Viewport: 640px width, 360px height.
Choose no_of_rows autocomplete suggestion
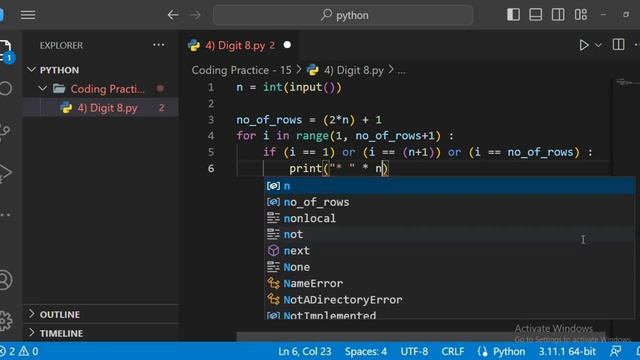449,202
